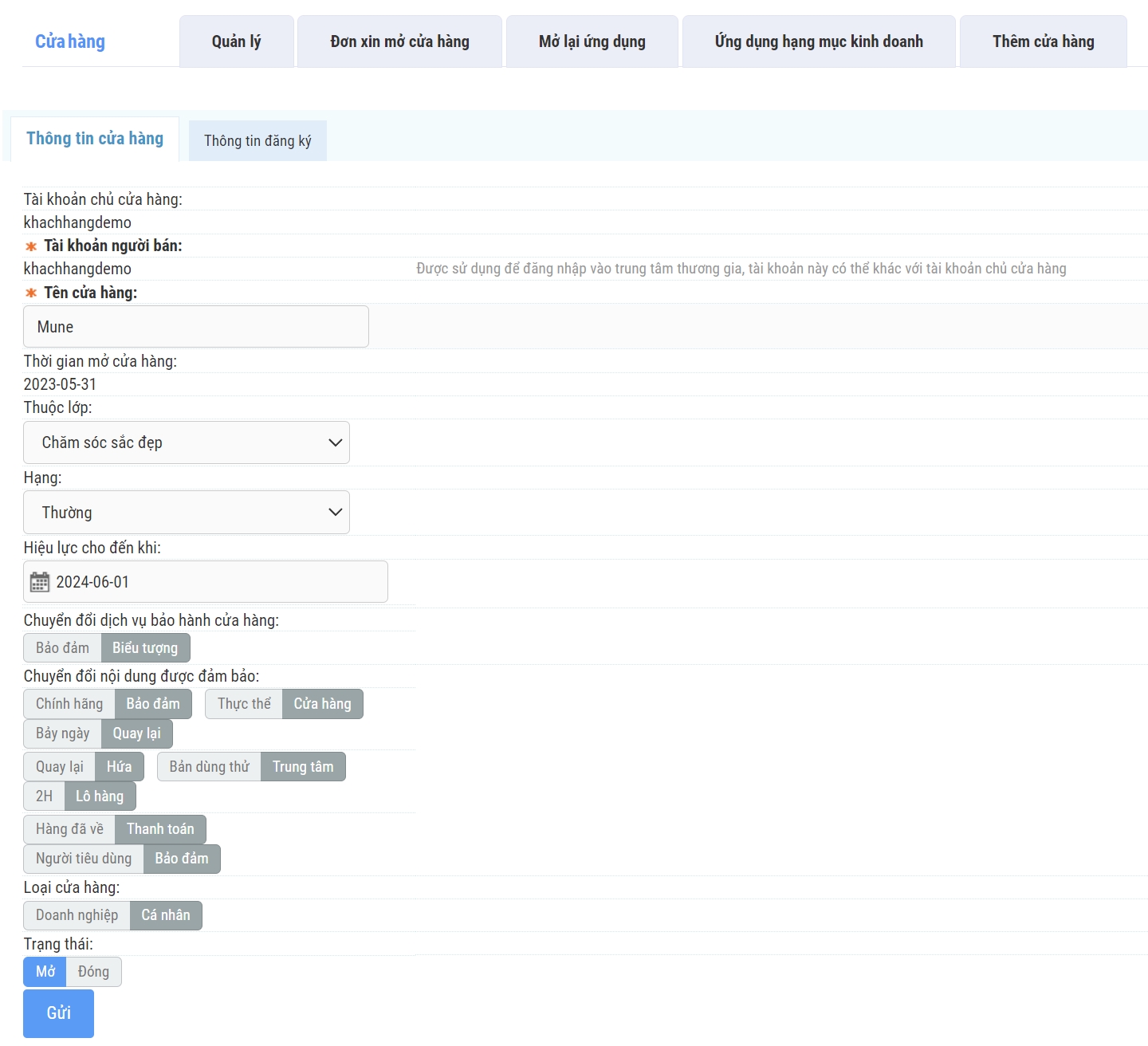This screenshot has width=1148, height=1046.
Task: Click the Cửa hàng heading link
Action: (x=70, y=41)
